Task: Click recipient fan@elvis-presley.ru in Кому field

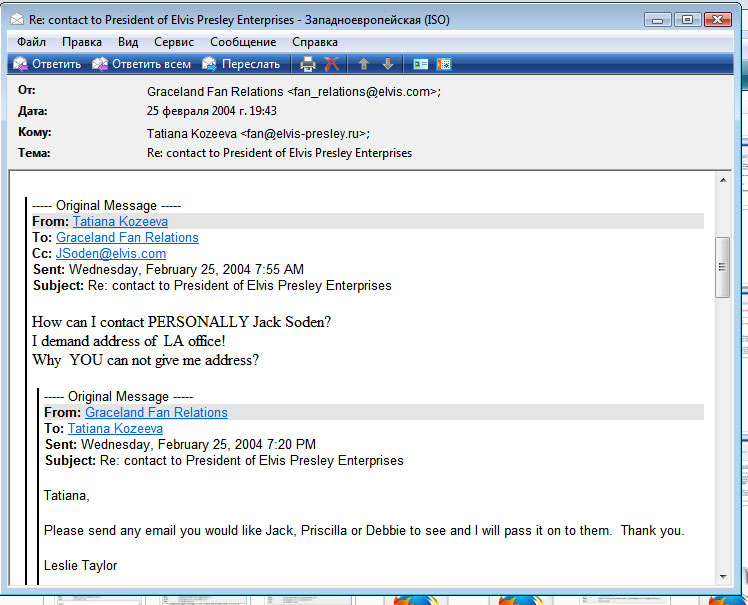Action: (x=303, y=134)
